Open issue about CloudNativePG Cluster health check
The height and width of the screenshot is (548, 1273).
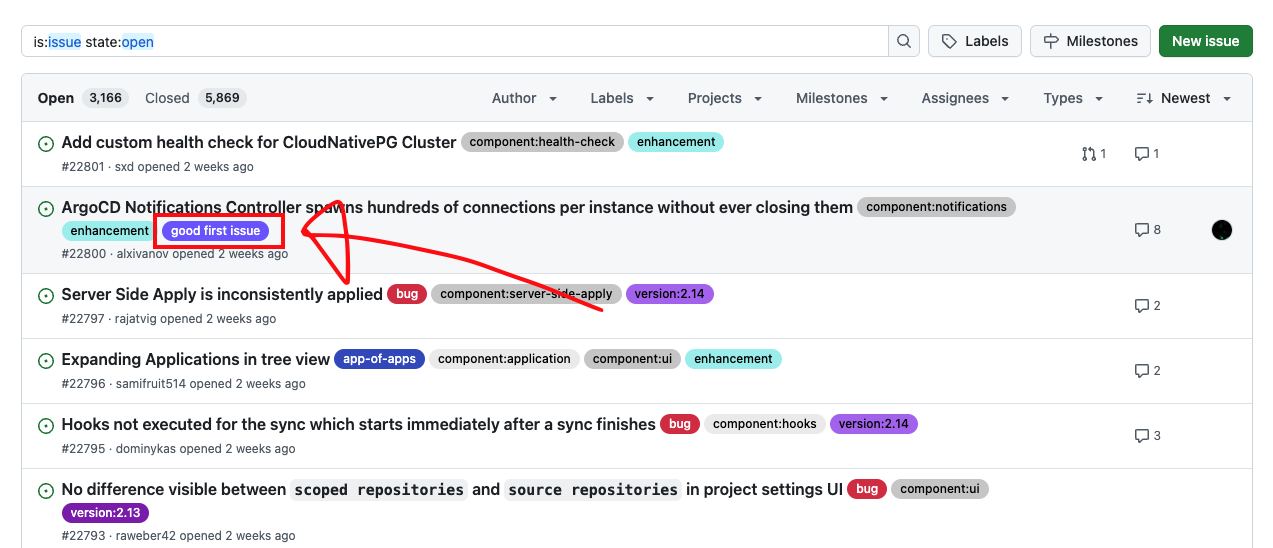tap(259, 142)
